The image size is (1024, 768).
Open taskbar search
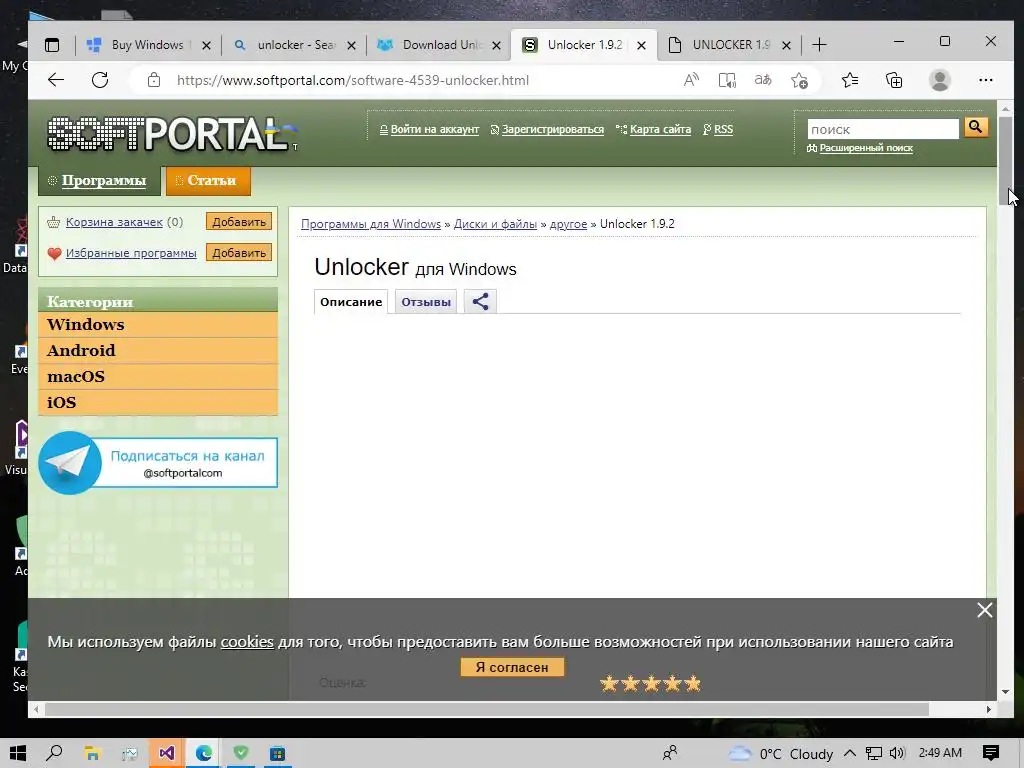pyautogui.click(x=54, y=753)
